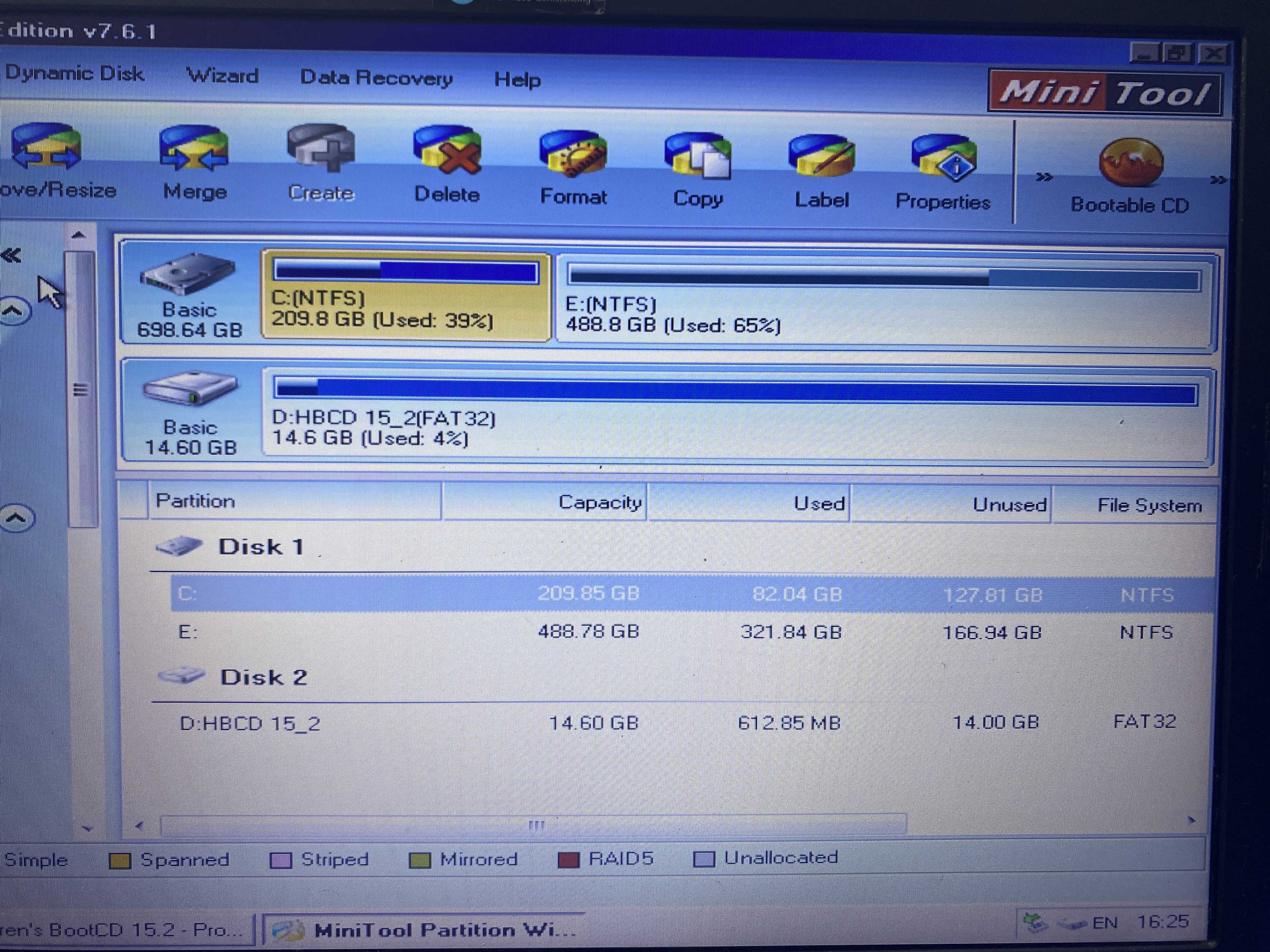Sort by the Partition column header

click(x=295, y=501)
